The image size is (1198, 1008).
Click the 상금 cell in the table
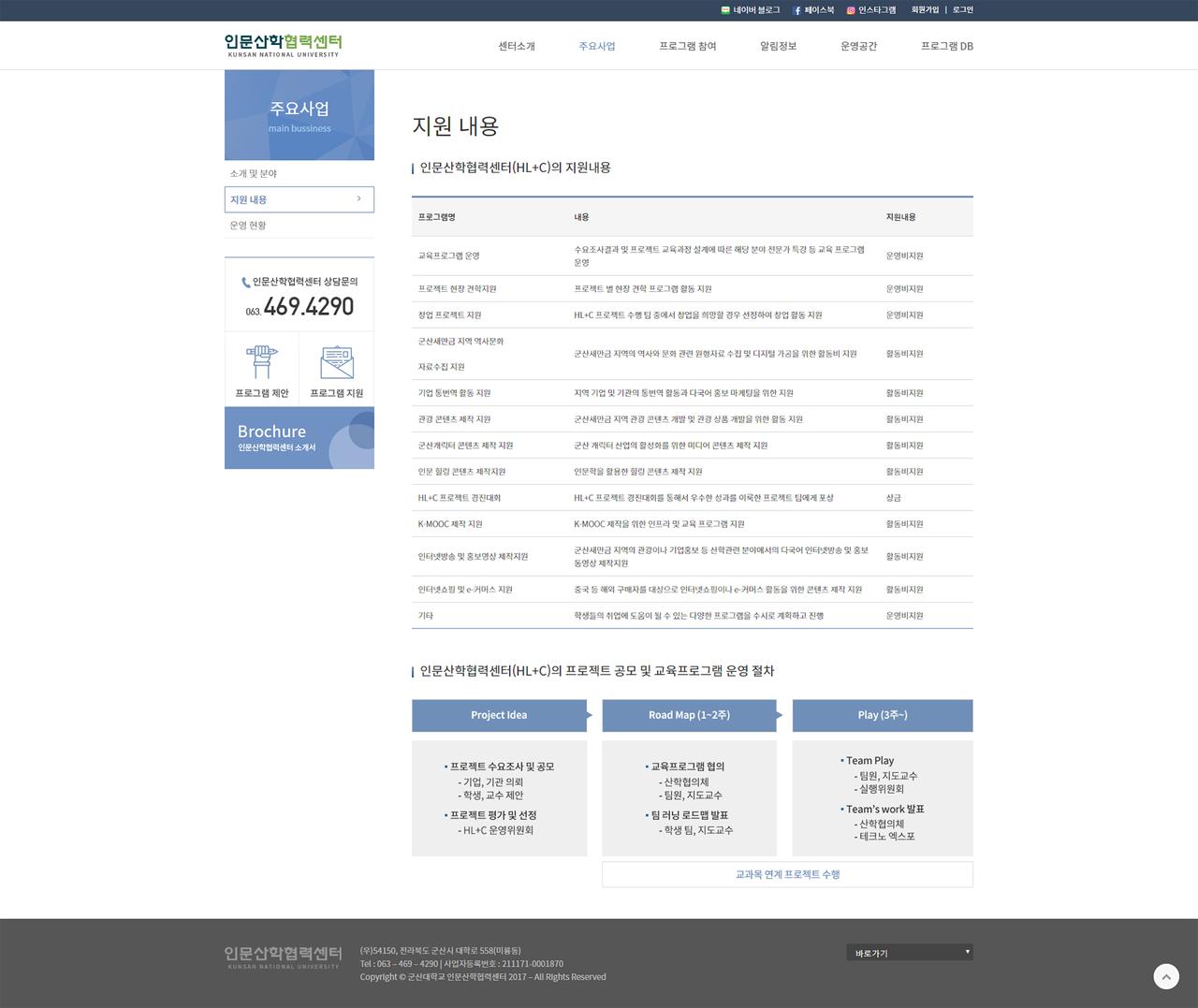point(894,498)
